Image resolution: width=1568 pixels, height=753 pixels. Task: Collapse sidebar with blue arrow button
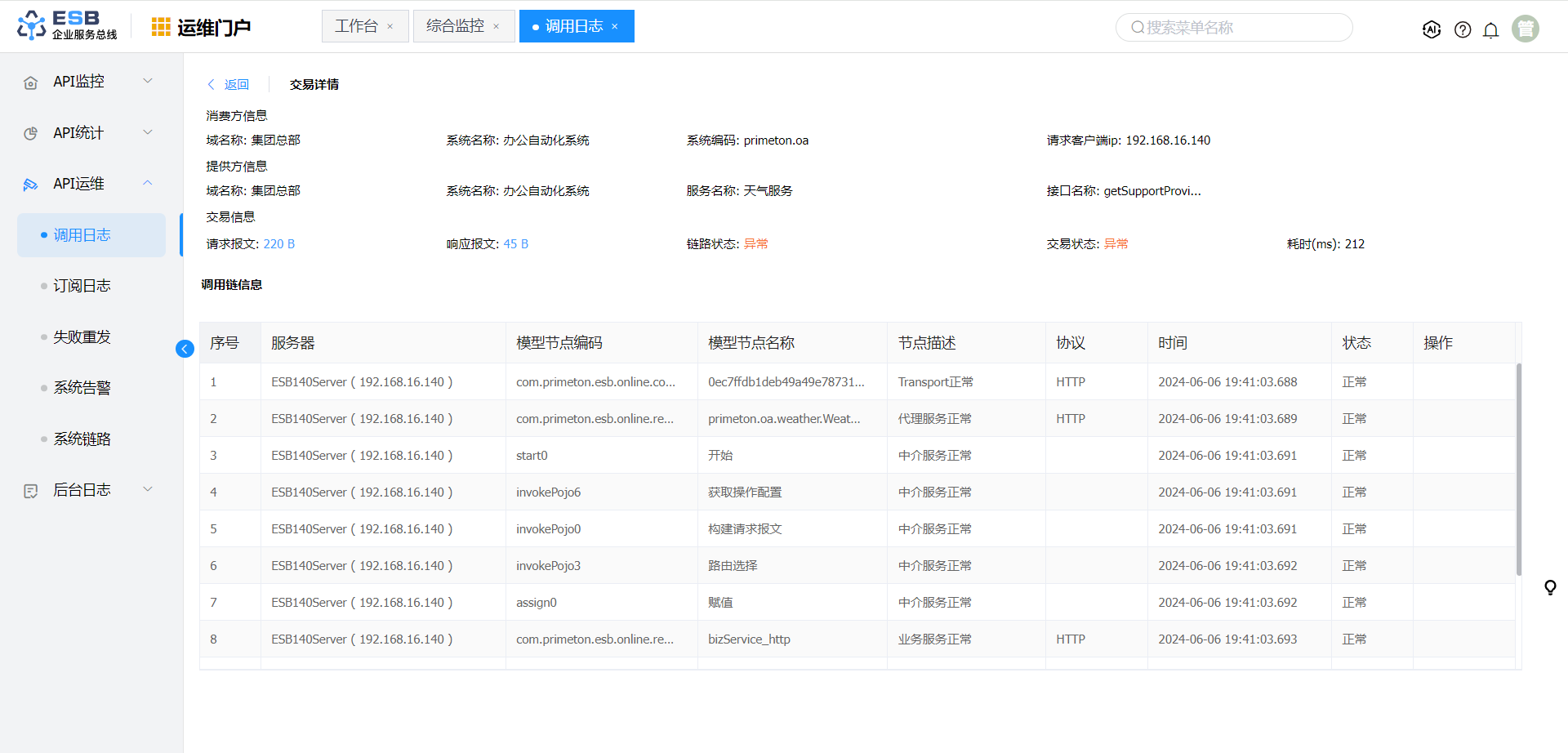pyautogui.click(x=185, y=349)
